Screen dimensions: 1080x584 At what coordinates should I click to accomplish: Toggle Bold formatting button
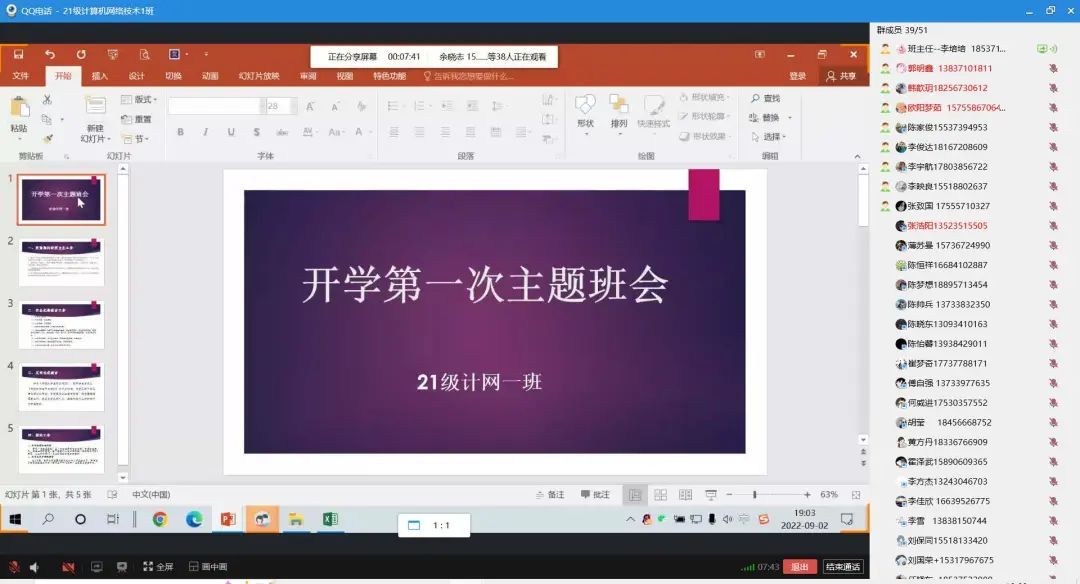pos(180,132)
